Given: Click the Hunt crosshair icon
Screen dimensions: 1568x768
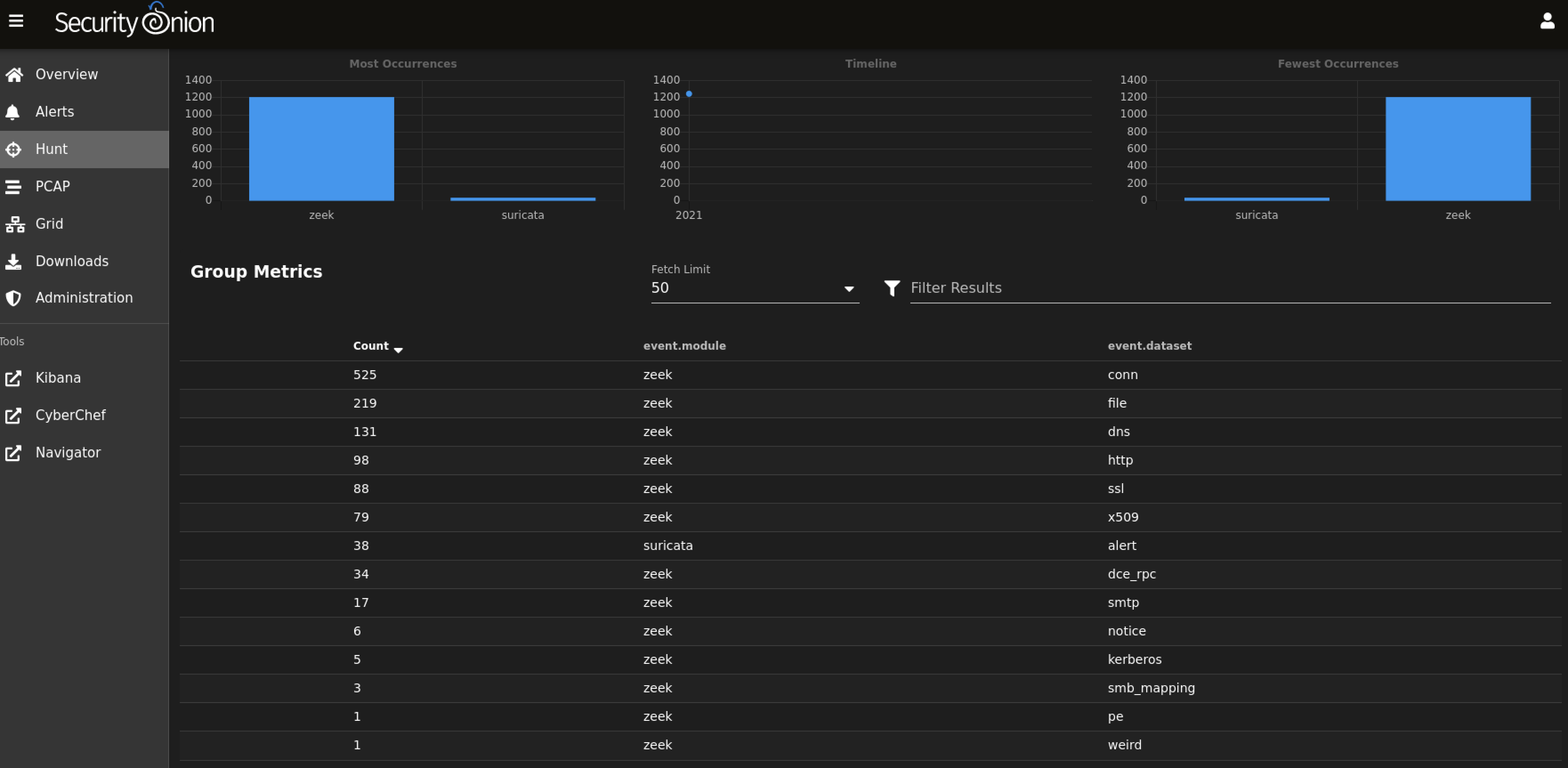Looking at the screenshot, I should tap(13, 149).
